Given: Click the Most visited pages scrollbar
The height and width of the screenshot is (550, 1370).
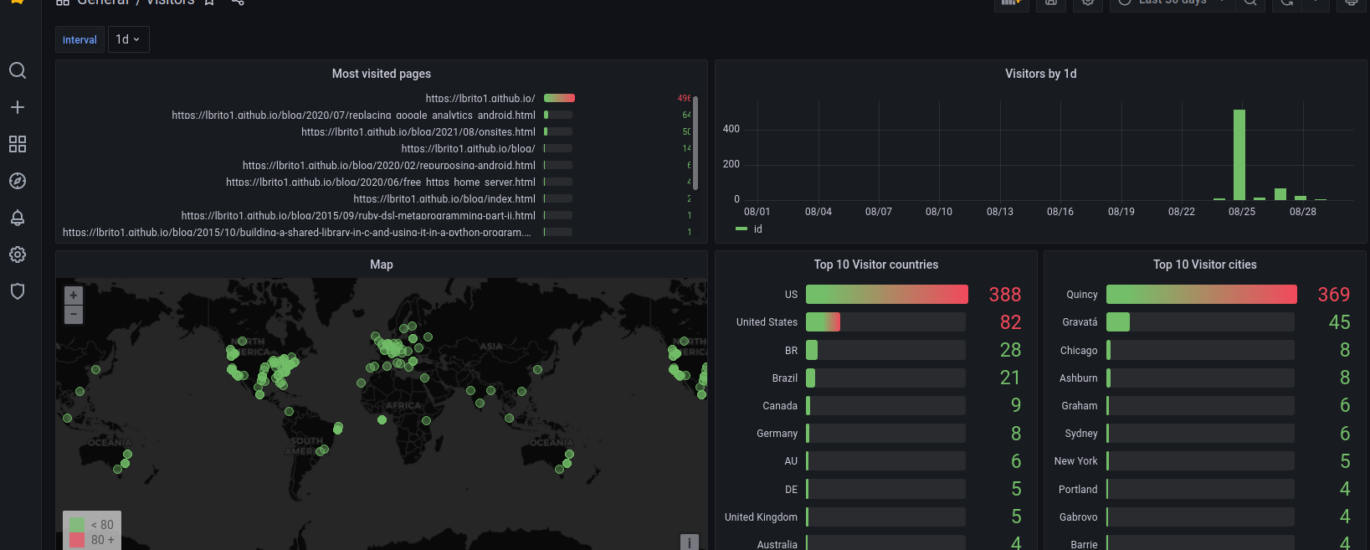Looking at the screenshot, I should coord(696,143).
